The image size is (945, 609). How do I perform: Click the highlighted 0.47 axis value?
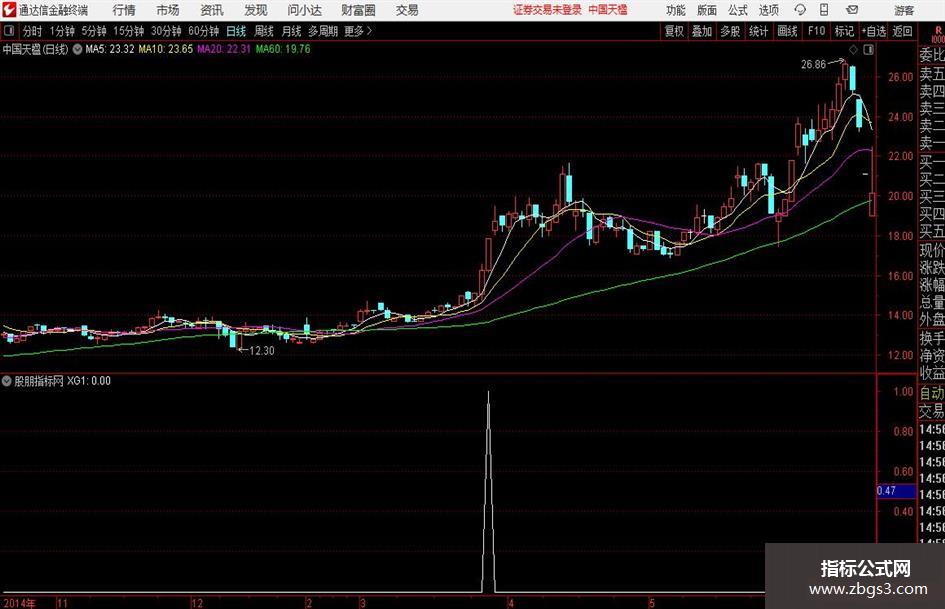click(x=895, y=491)
